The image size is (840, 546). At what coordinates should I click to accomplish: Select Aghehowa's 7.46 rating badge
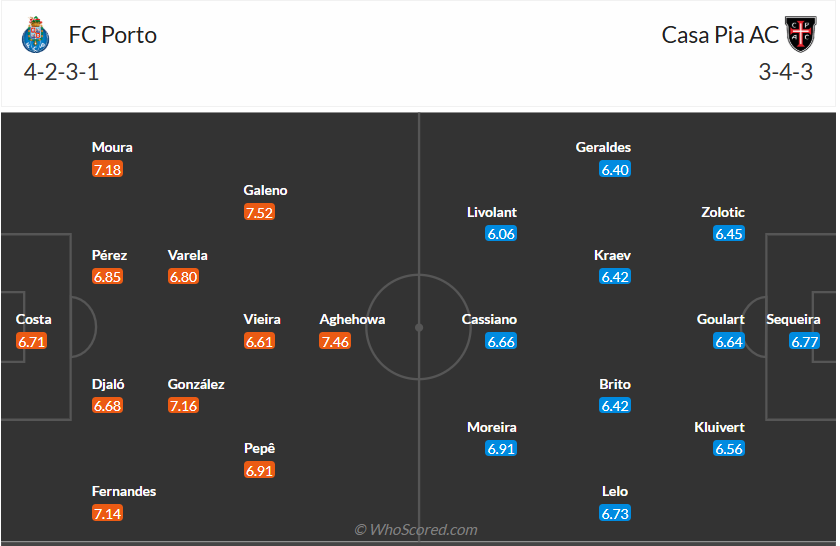tap(335, 341)
